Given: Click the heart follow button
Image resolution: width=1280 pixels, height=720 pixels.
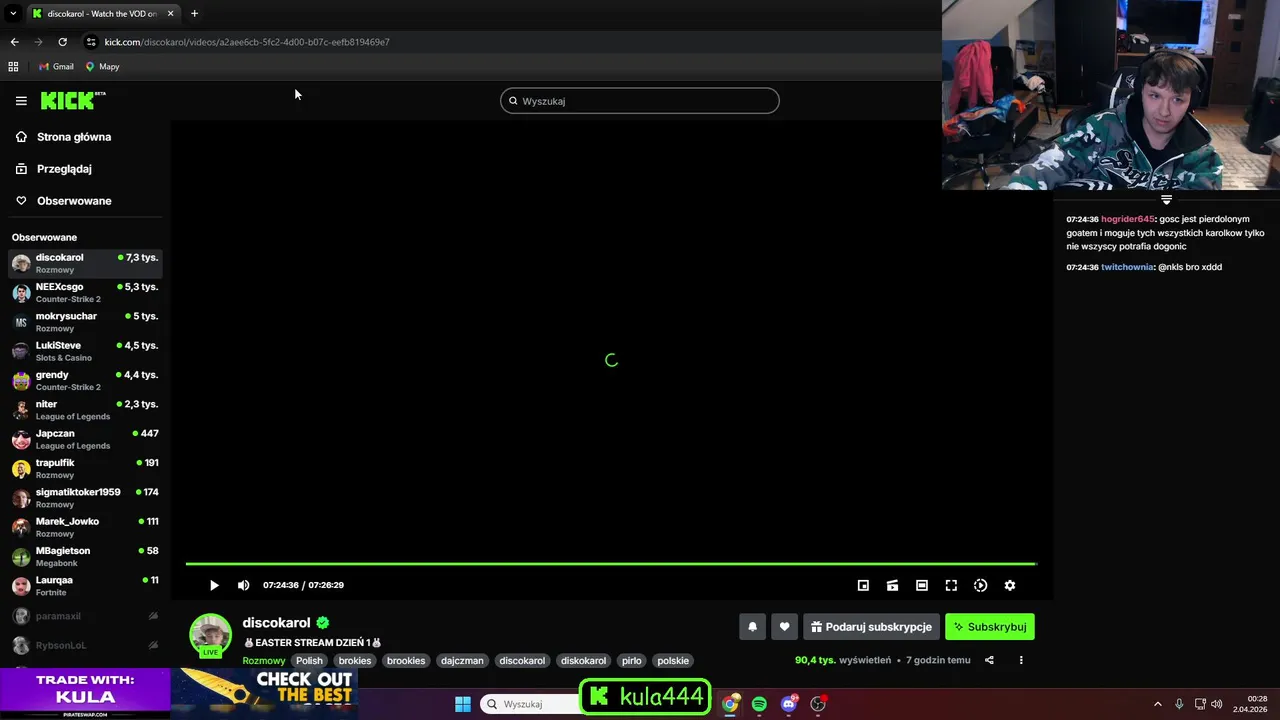Looking at the screenshot, I should pyautogui.click(x=784, y=627).
